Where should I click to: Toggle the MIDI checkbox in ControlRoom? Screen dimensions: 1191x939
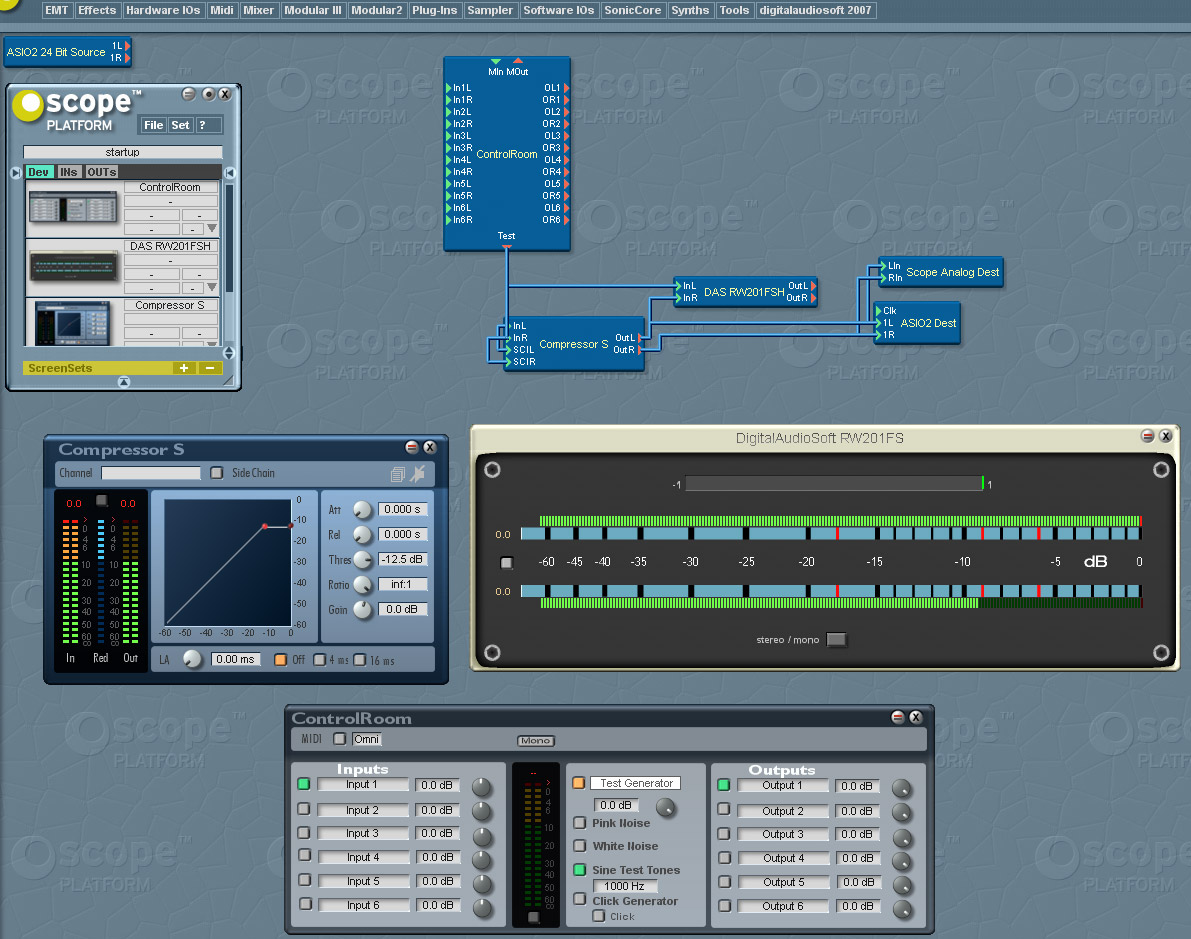coord(340,738)
